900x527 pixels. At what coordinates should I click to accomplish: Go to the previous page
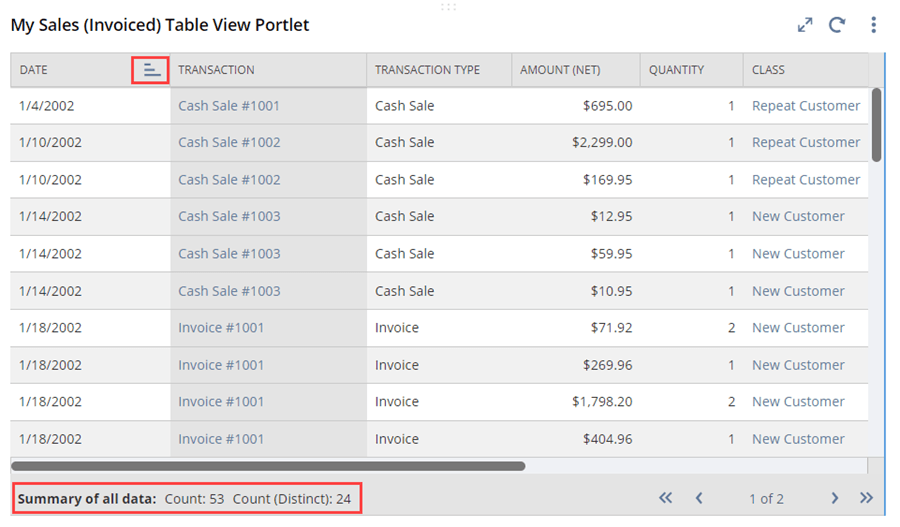(699, 498)
